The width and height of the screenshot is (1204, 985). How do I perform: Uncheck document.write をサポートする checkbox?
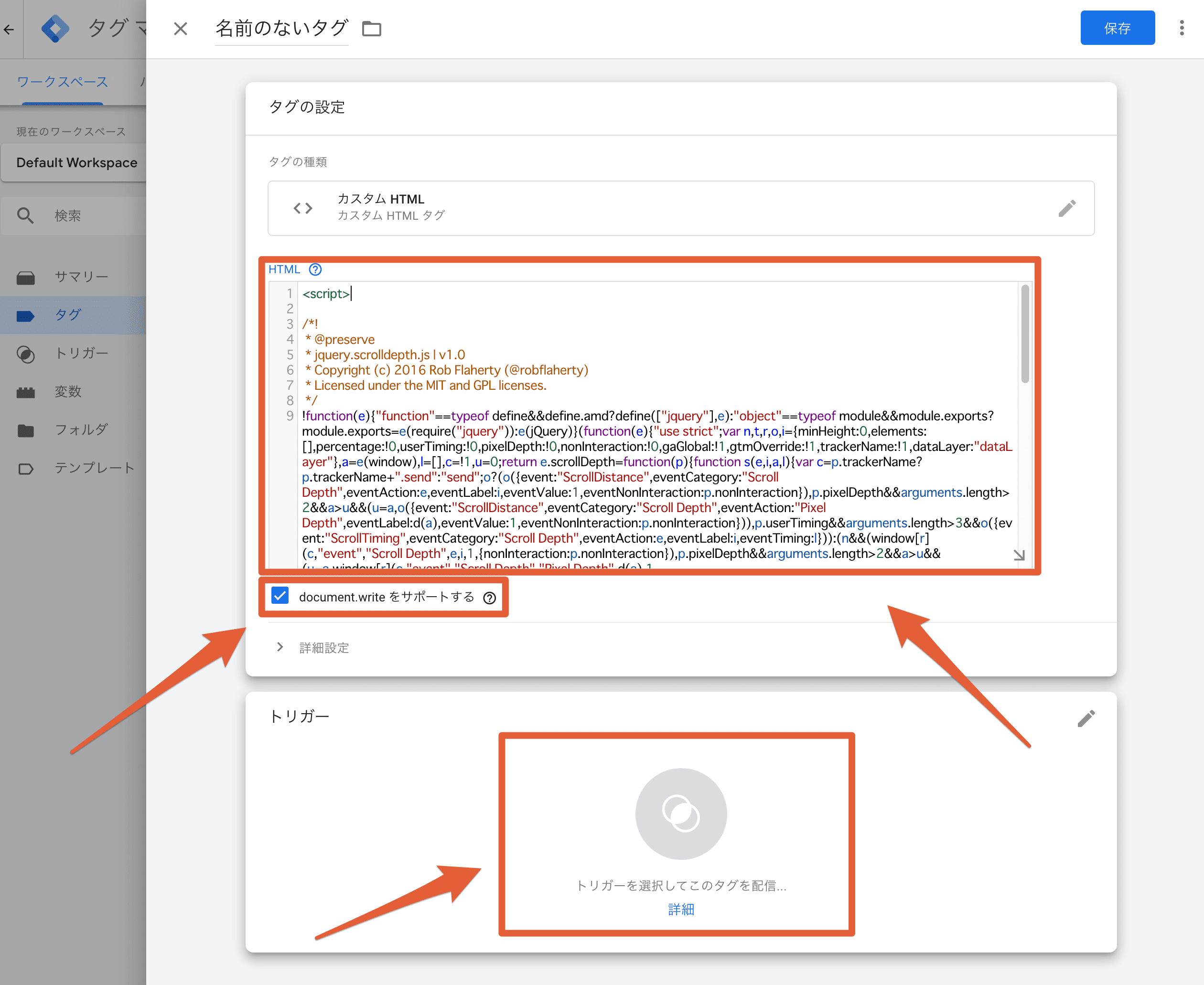click(280, 596)
